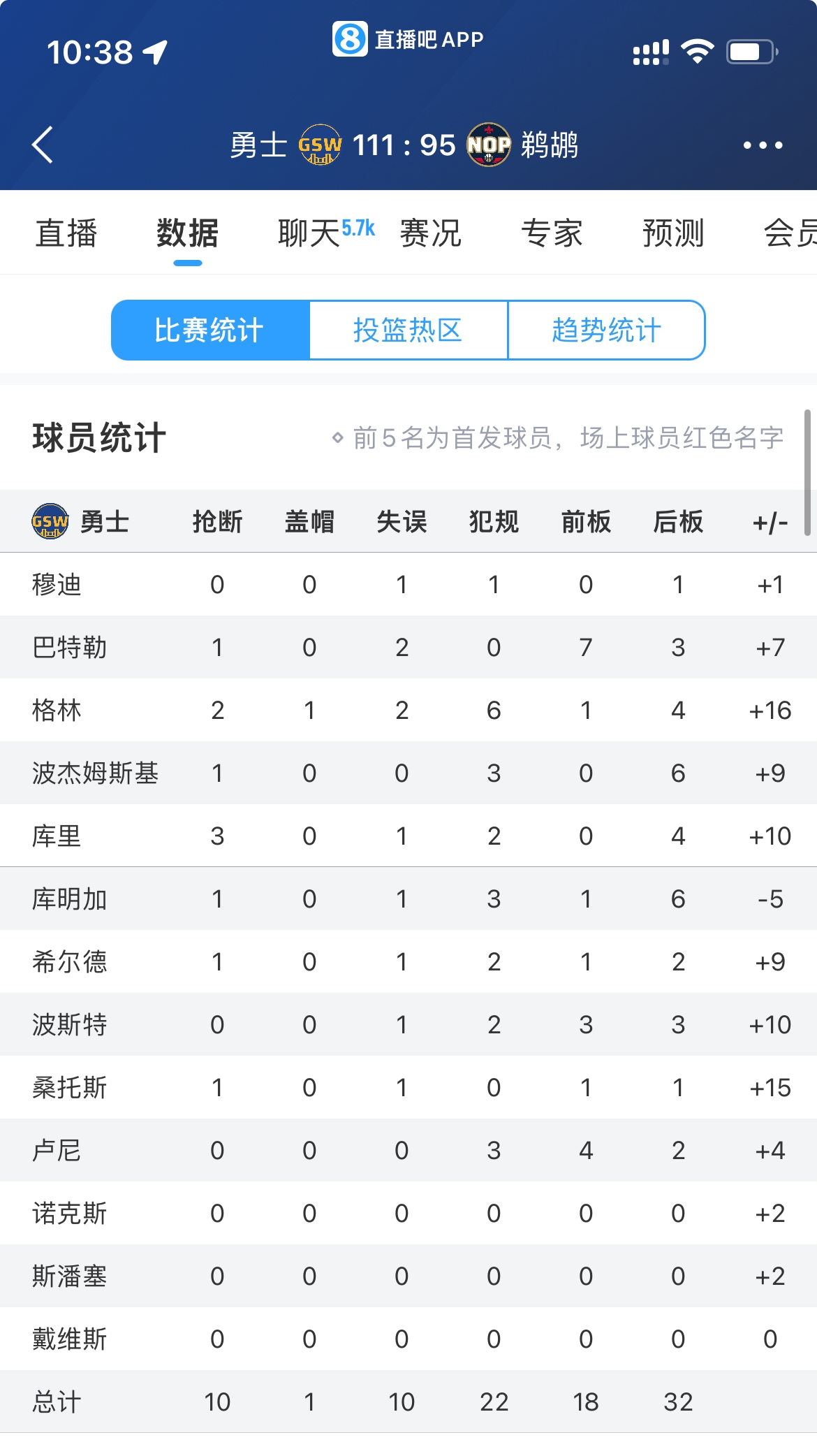Viewport: 817px width, 1456px height.
Task: Open the three-dot more options menu
Action: [763, 145]
